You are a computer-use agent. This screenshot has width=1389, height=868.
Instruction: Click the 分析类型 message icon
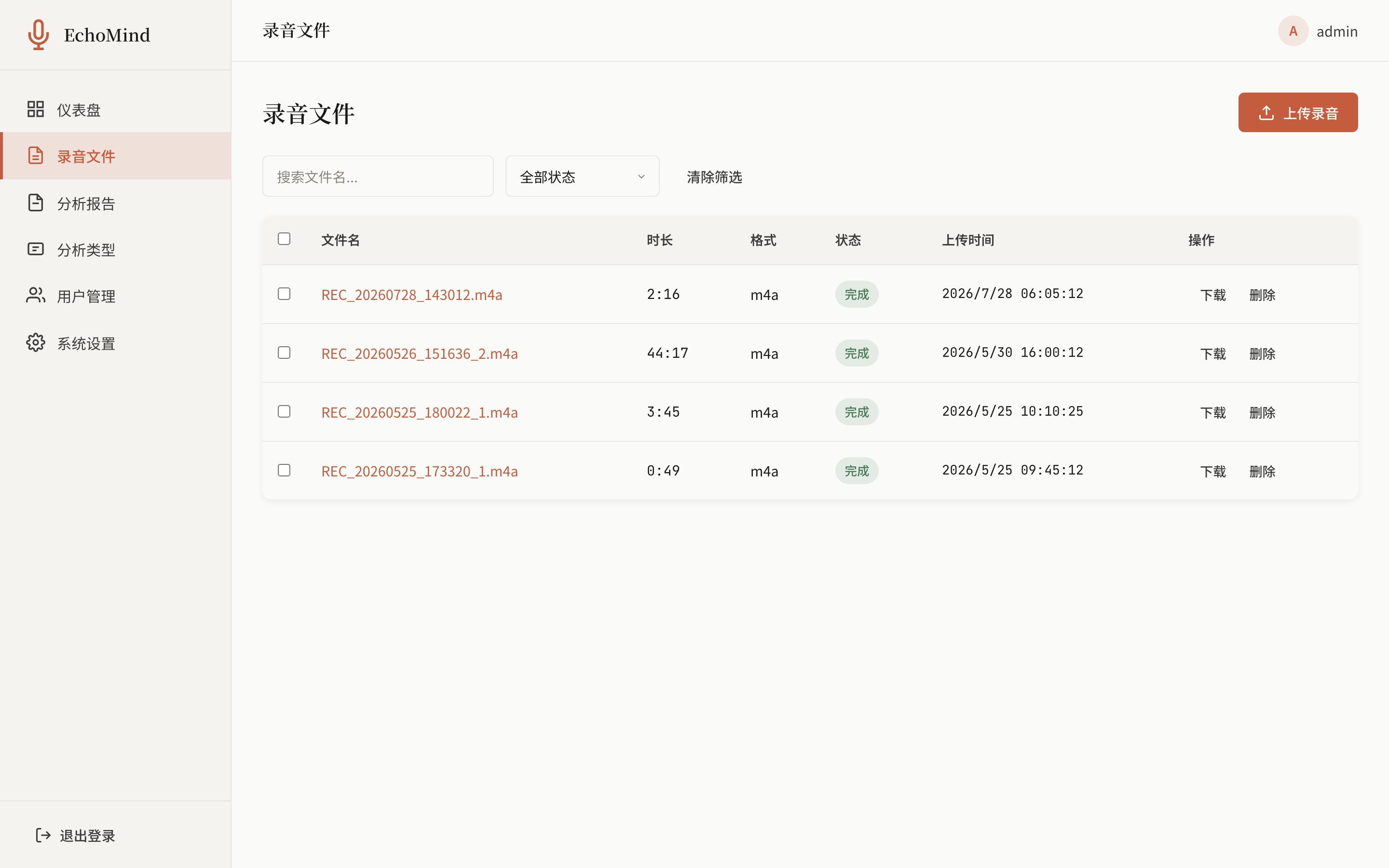(36, 249)
